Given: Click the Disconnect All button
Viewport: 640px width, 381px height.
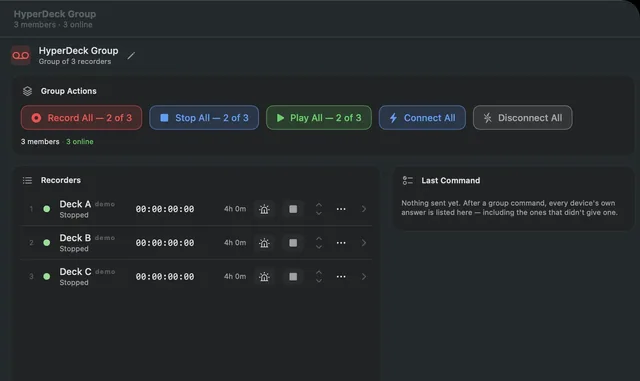Looking at the screenshot, I should 522,118.
